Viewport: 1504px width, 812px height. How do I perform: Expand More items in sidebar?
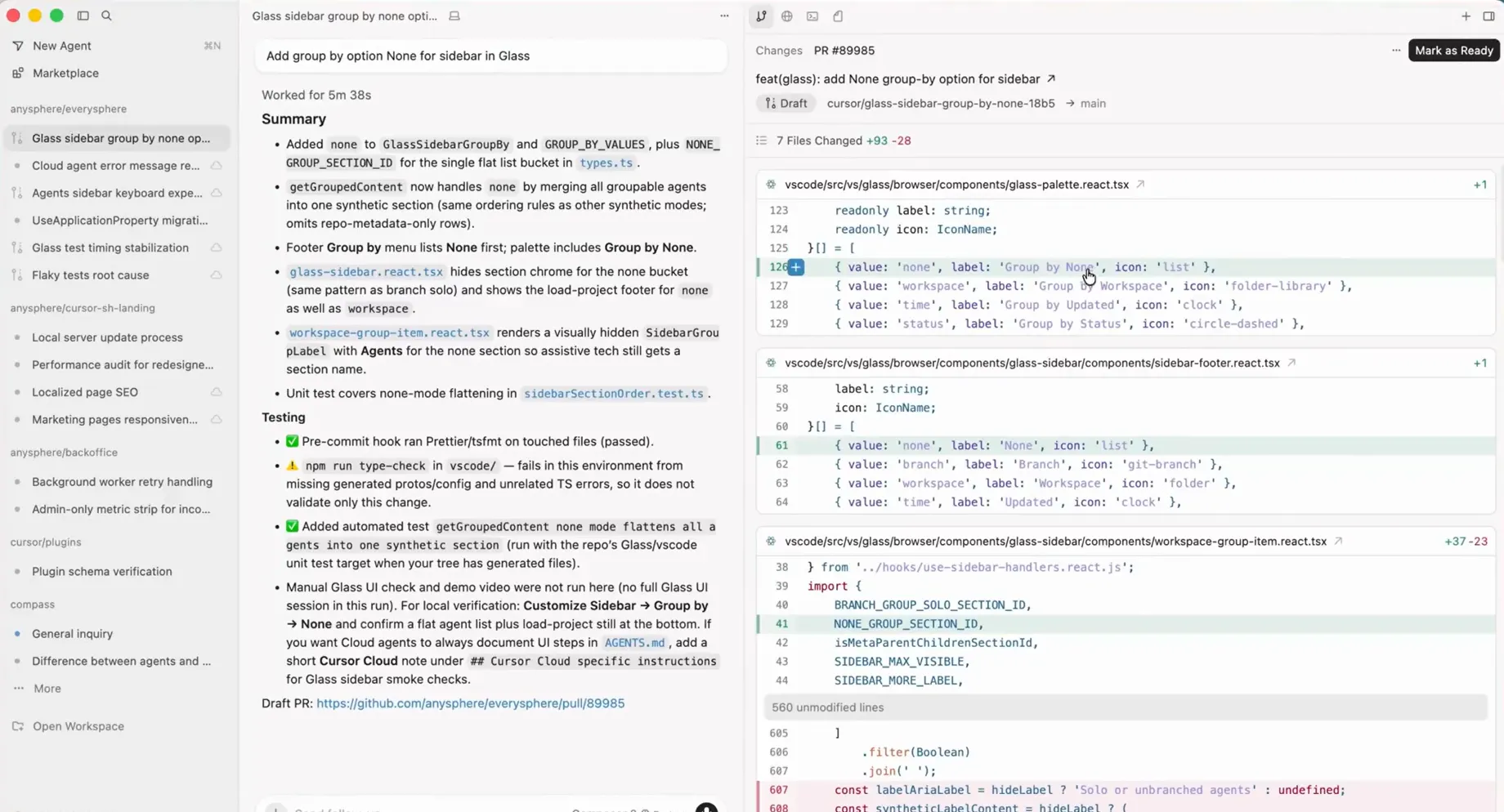click(x=47, y=689)
